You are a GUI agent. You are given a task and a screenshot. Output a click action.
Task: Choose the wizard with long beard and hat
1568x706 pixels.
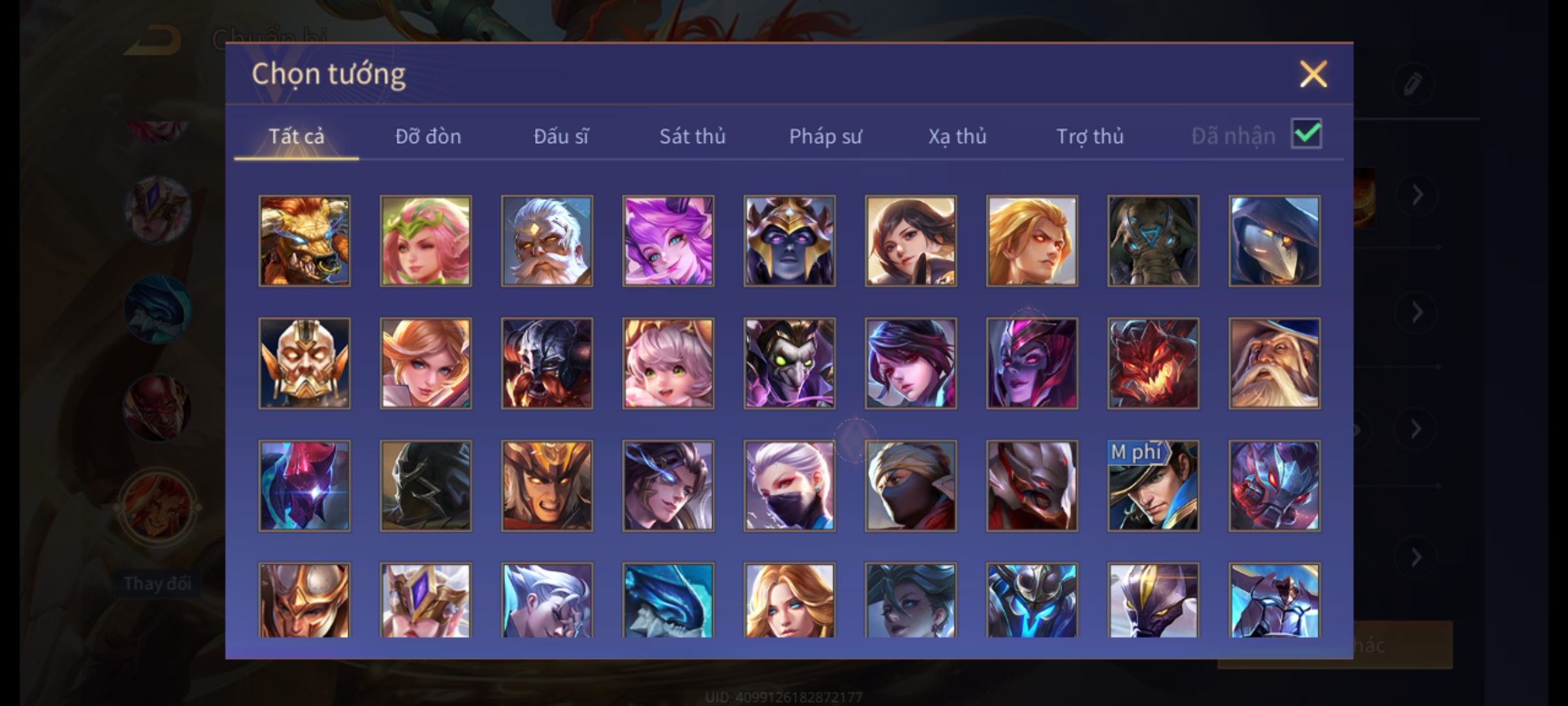click(1275, 363)
